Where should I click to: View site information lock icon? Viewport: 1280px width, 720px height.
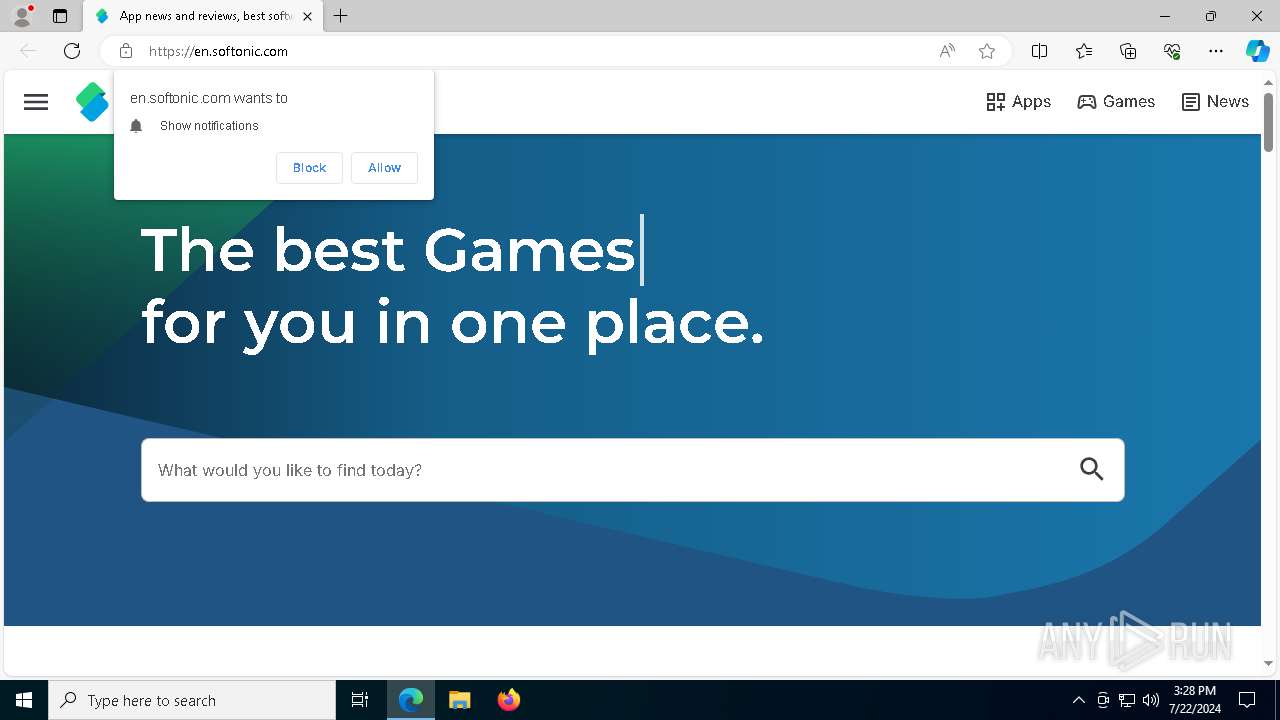click(x=126, y=51)
